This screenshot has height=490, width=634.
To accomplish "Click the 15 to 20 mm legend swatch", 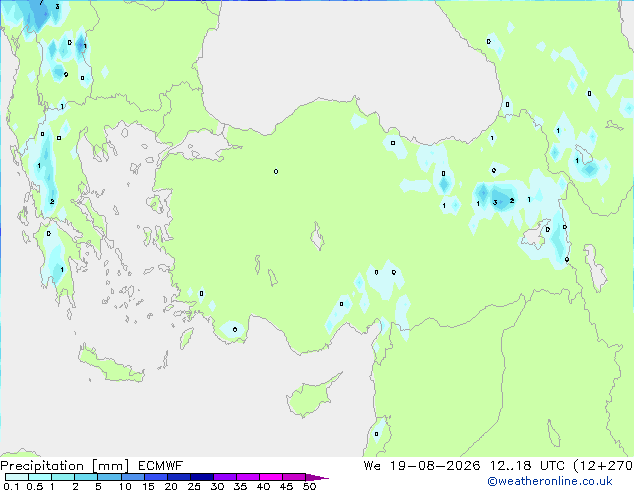I will tap(156, 477).
